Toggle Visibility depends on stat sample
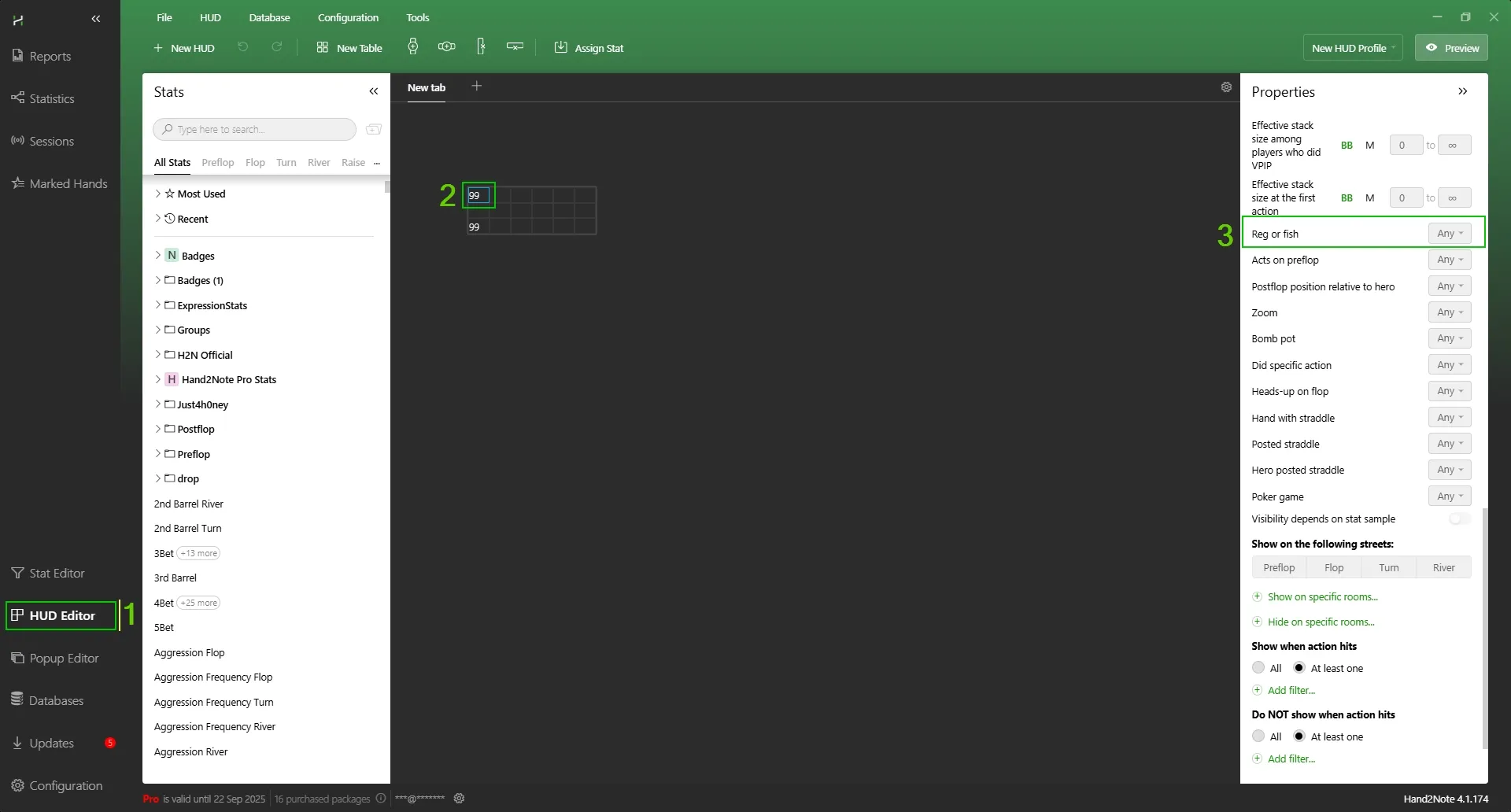 point(1459,519)
